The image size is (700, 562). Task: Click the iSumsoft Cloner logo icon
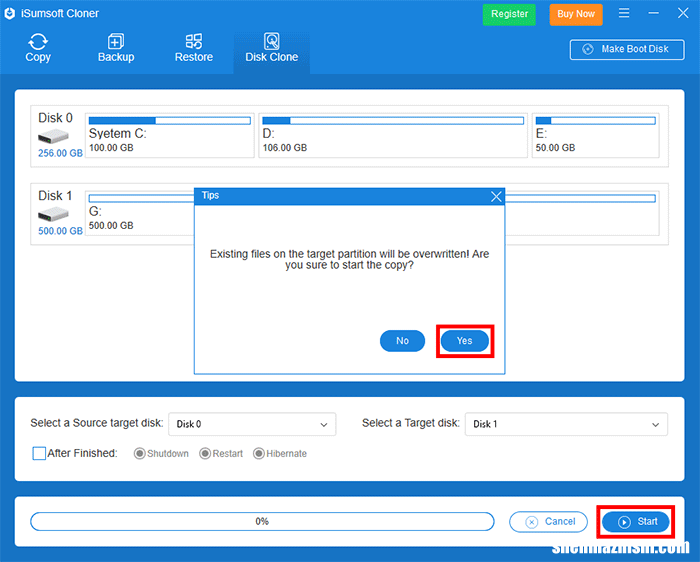tap(9, 13)
